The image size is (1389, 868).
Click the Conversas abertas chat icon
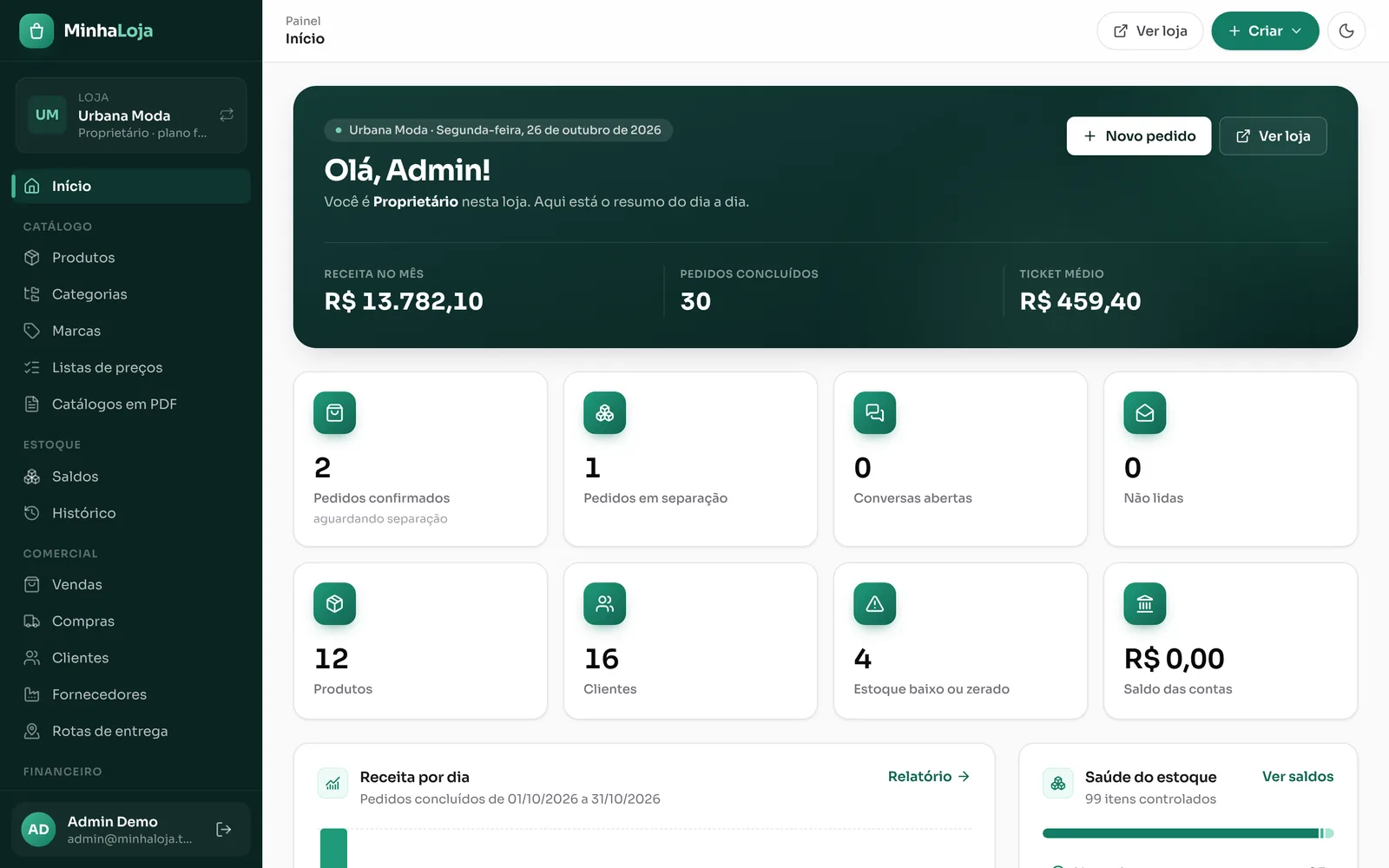[x=874, y=413]
